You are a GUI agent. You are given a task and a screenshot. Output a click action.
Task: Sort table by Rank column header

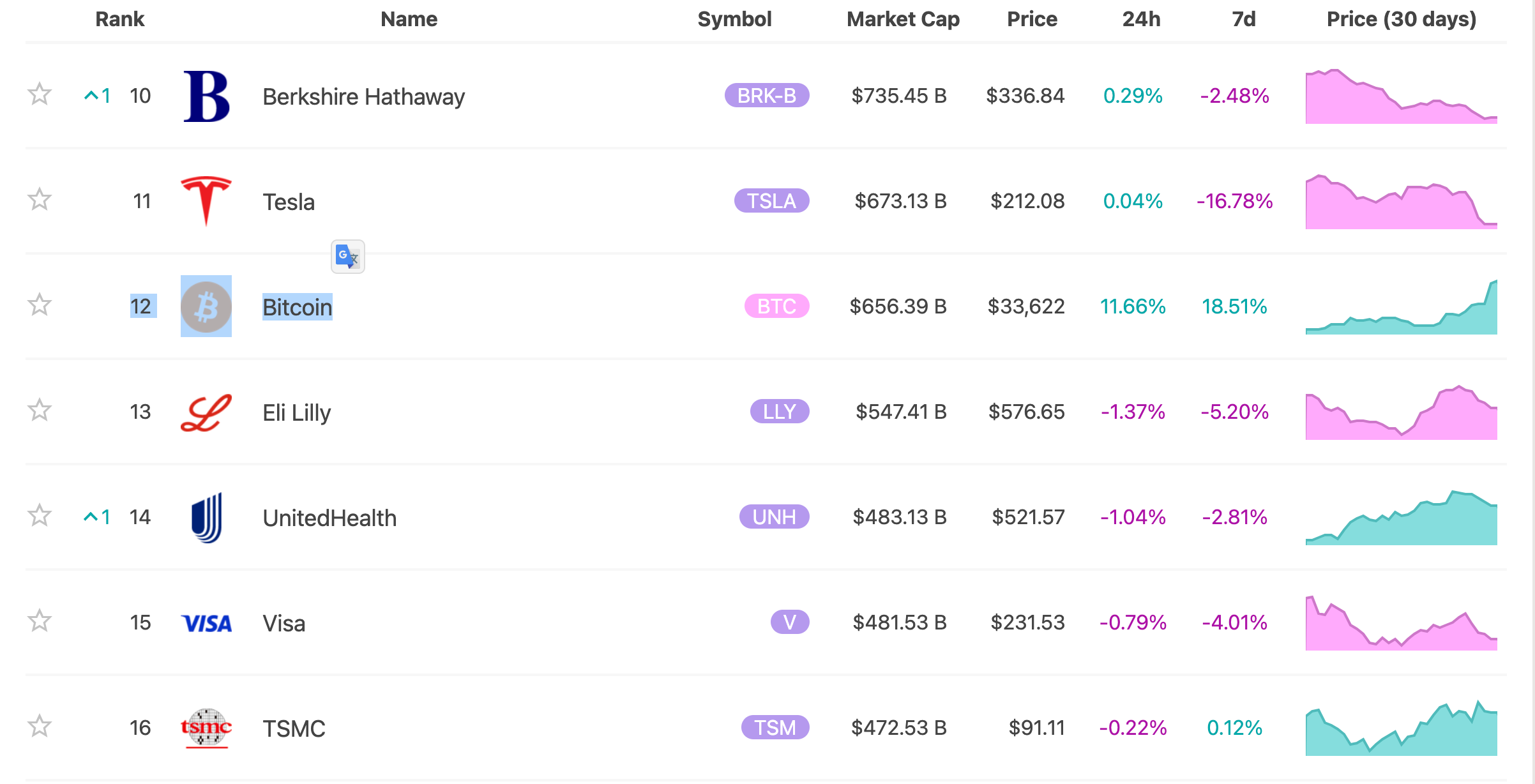pyautogui.click(x=119, y=19)
